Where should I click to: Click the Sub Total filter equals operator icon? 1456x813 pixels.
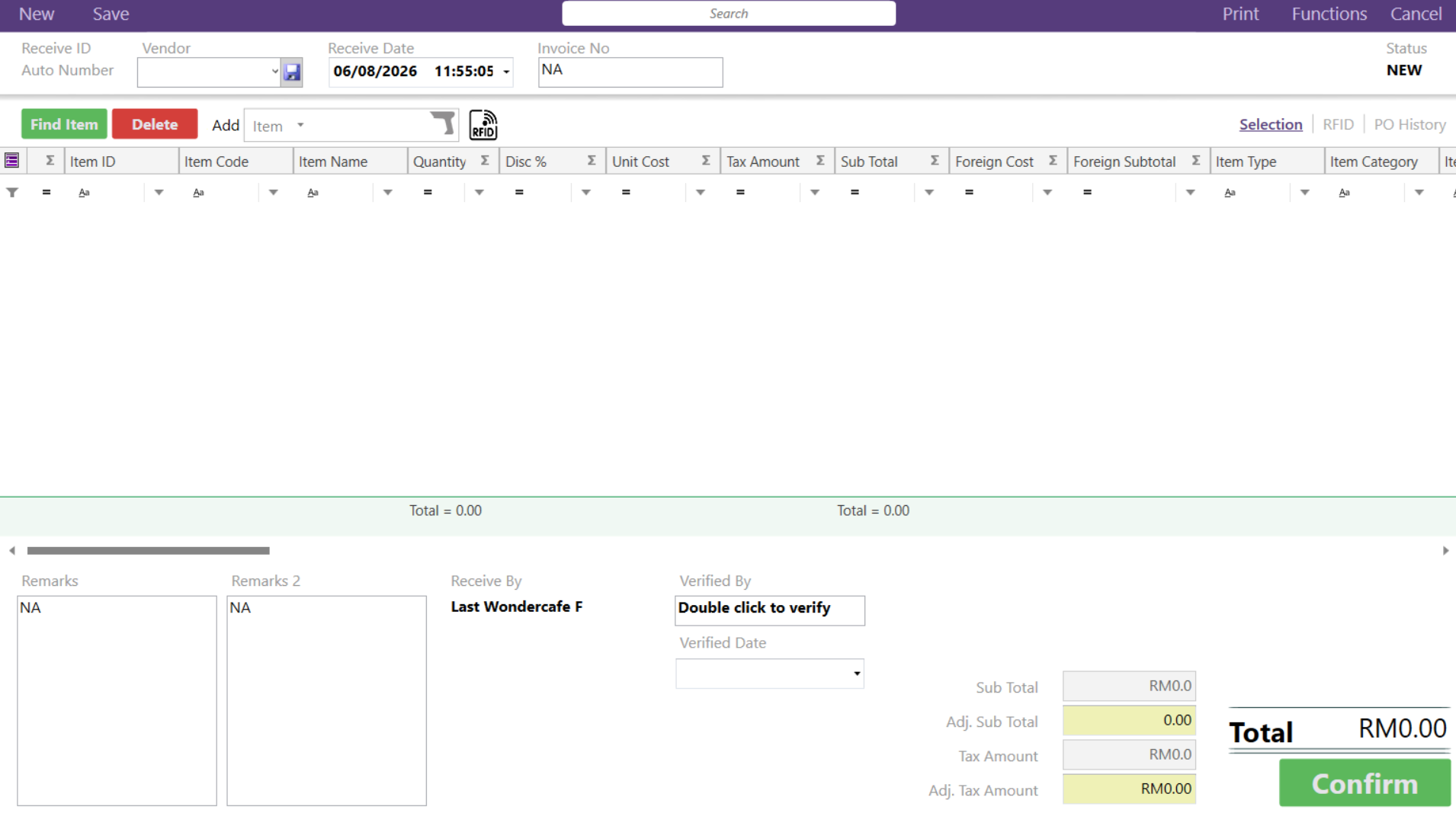855,193
